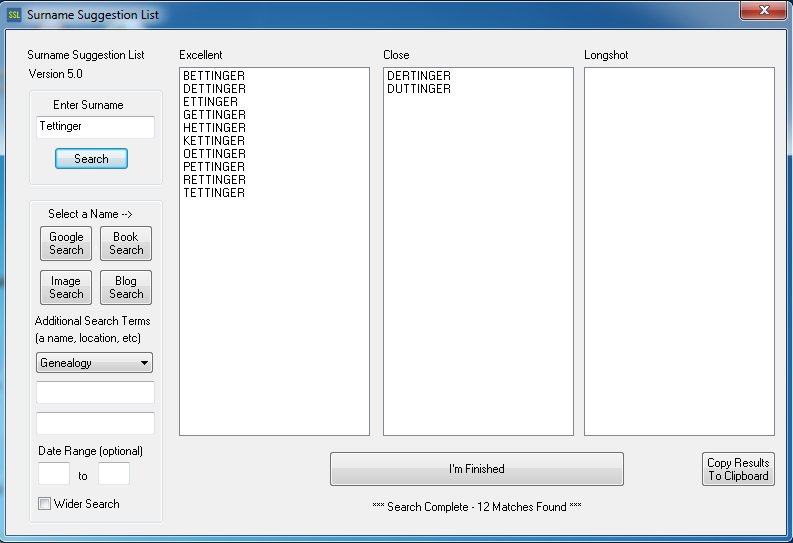This screenshot has height=543, width=793.
Task: Open Book Search for the selected name
Action: point(126,243)
